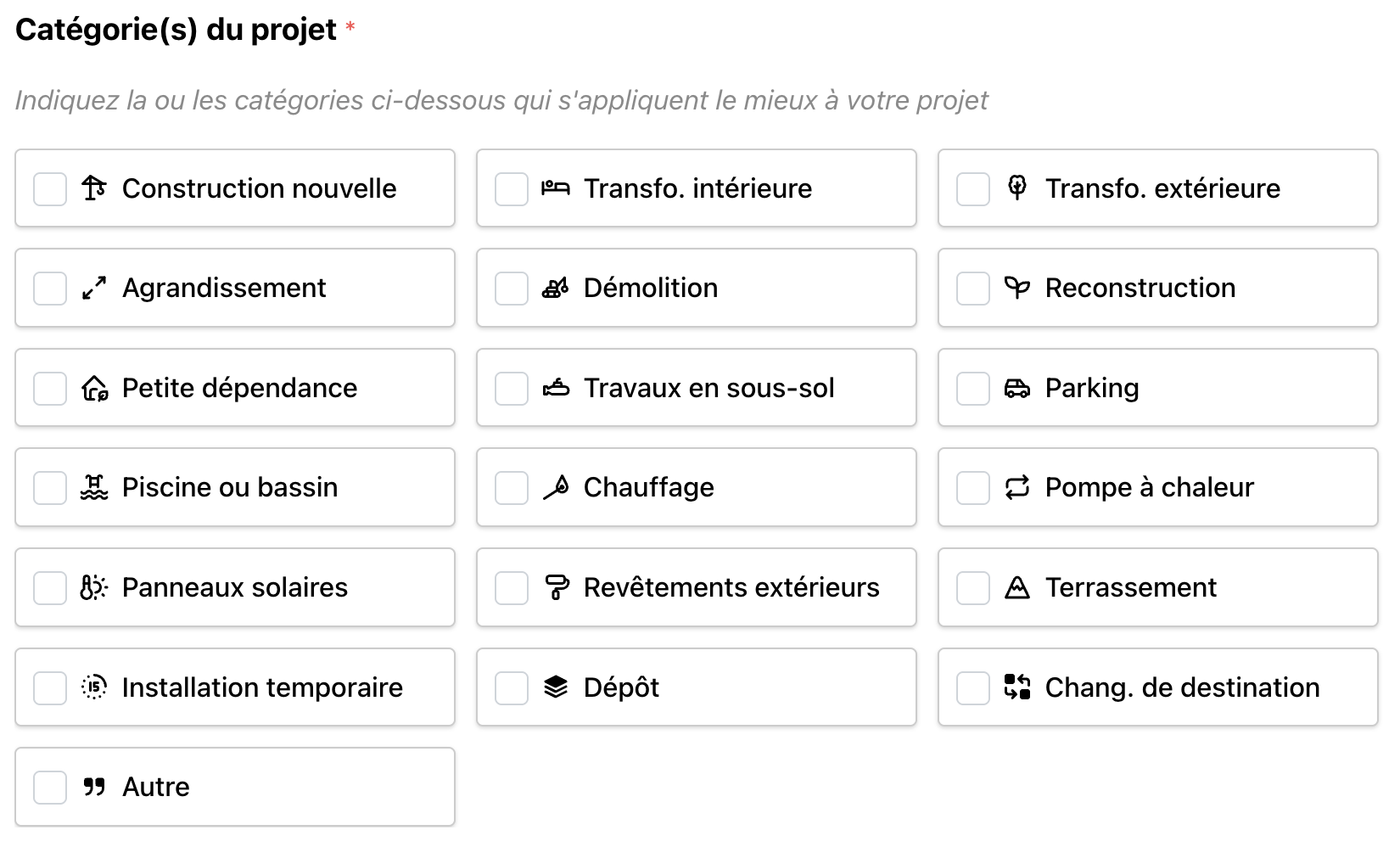Enable the Panneaux solaires checkbox

49,587
